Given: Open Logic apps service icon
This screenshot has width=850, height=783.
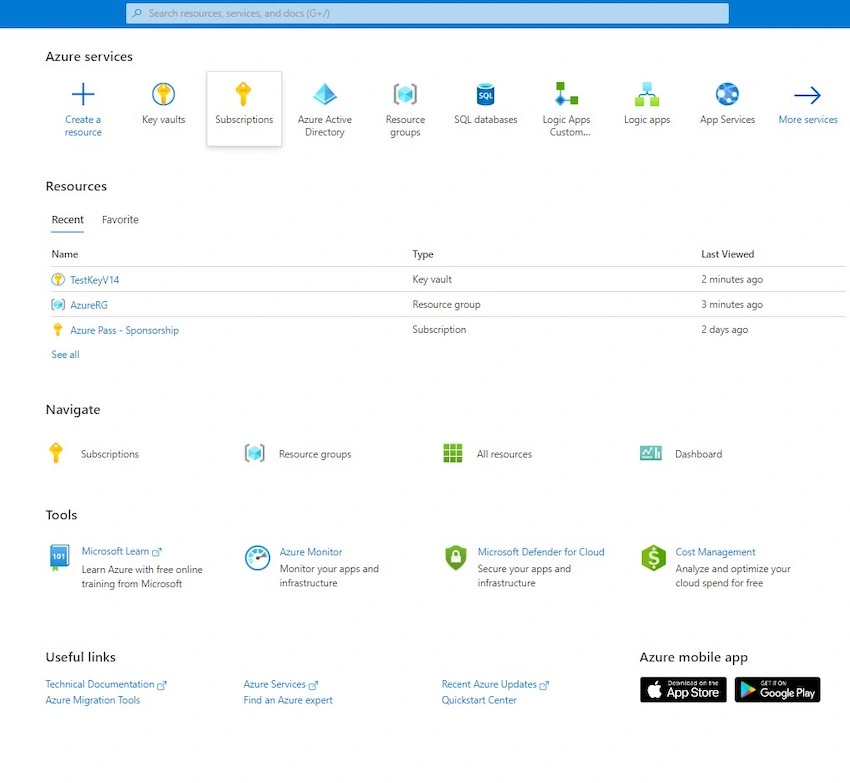Looking at the screenshot, I should [x=647, y=94].
